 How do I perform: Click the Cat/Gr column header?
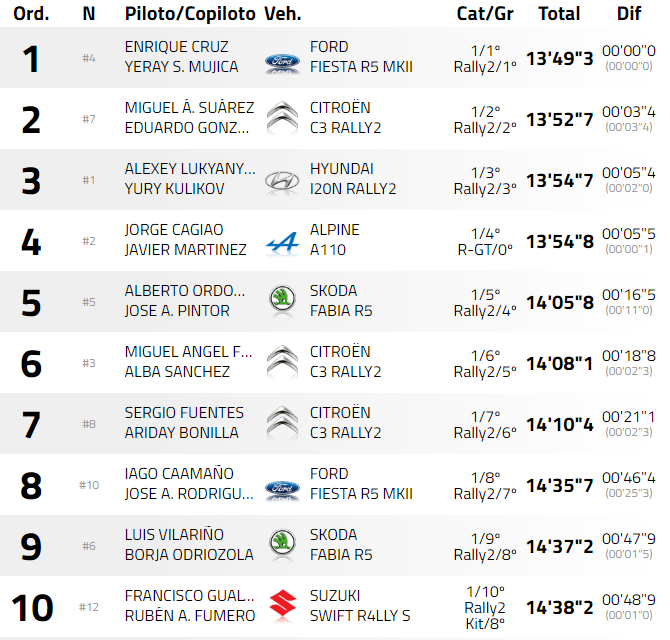click(485, 14)
